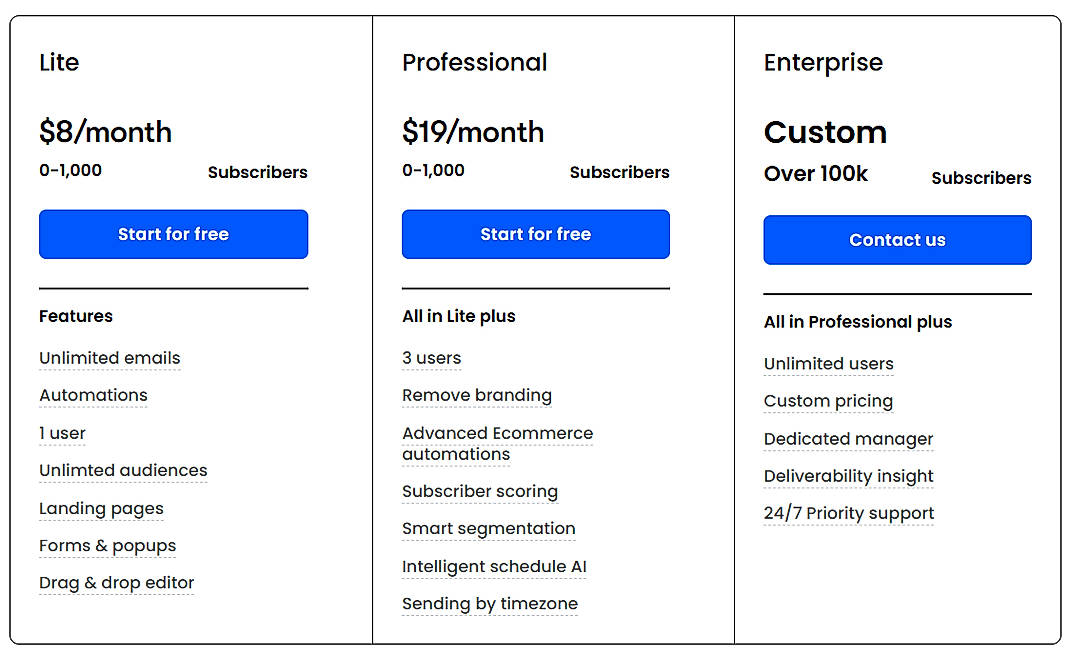Screen dimensions: 1070x657
Task: Click Contact us for the Enterprise plan
Action: tap(896, 240)
